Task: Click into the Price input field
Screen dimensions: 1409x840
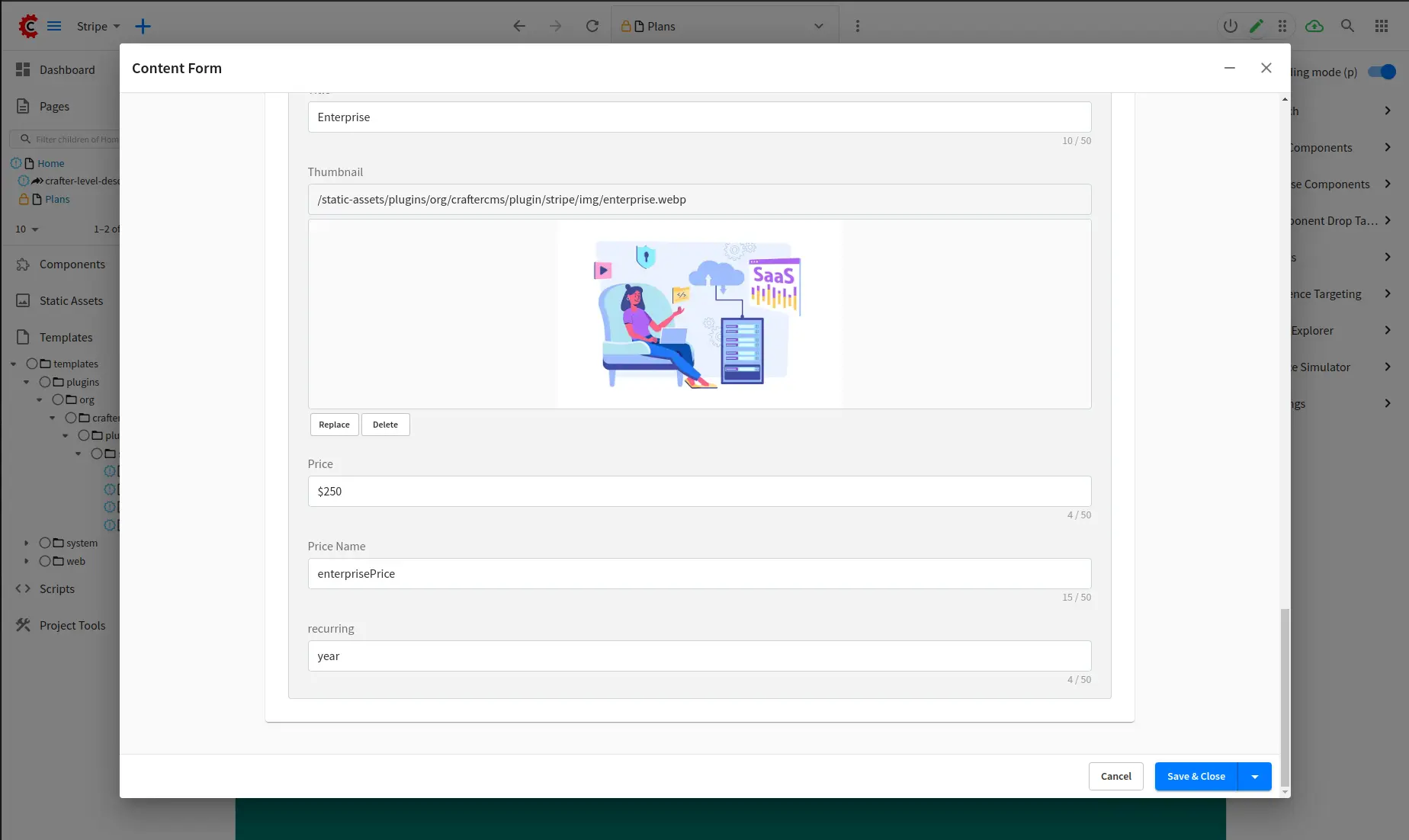Action: point(698,491)
